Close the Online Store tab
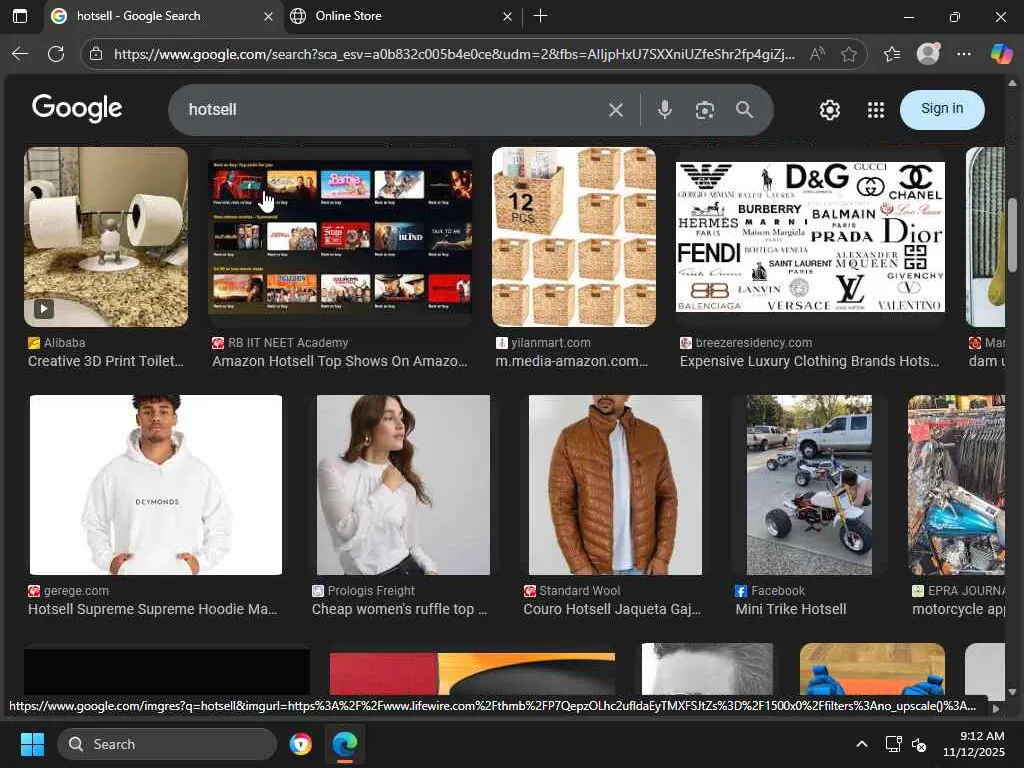The width and height of the screenshot is (1024, 768). [507, 16]
